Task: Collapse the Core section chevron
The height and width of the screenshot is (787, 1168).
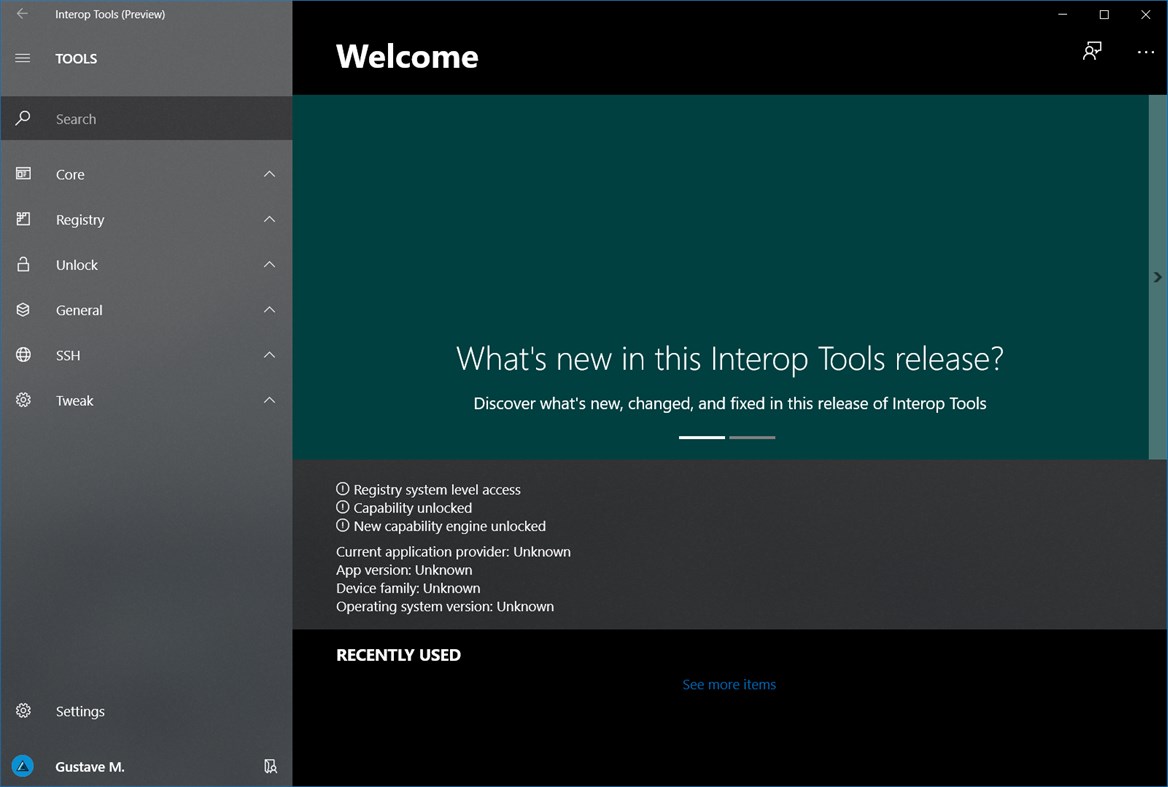Action: (x=270, y=174)
